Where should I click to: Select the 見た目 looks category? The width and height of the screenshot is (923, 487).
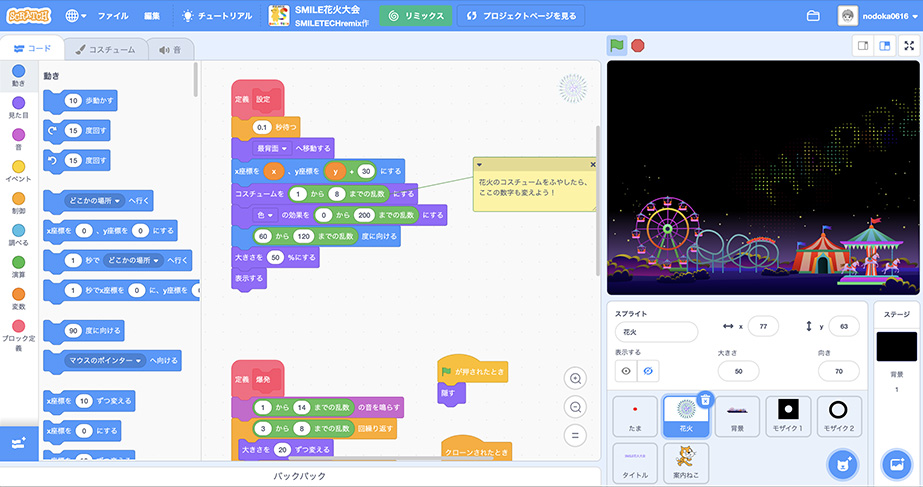click(x=19, y=108)
